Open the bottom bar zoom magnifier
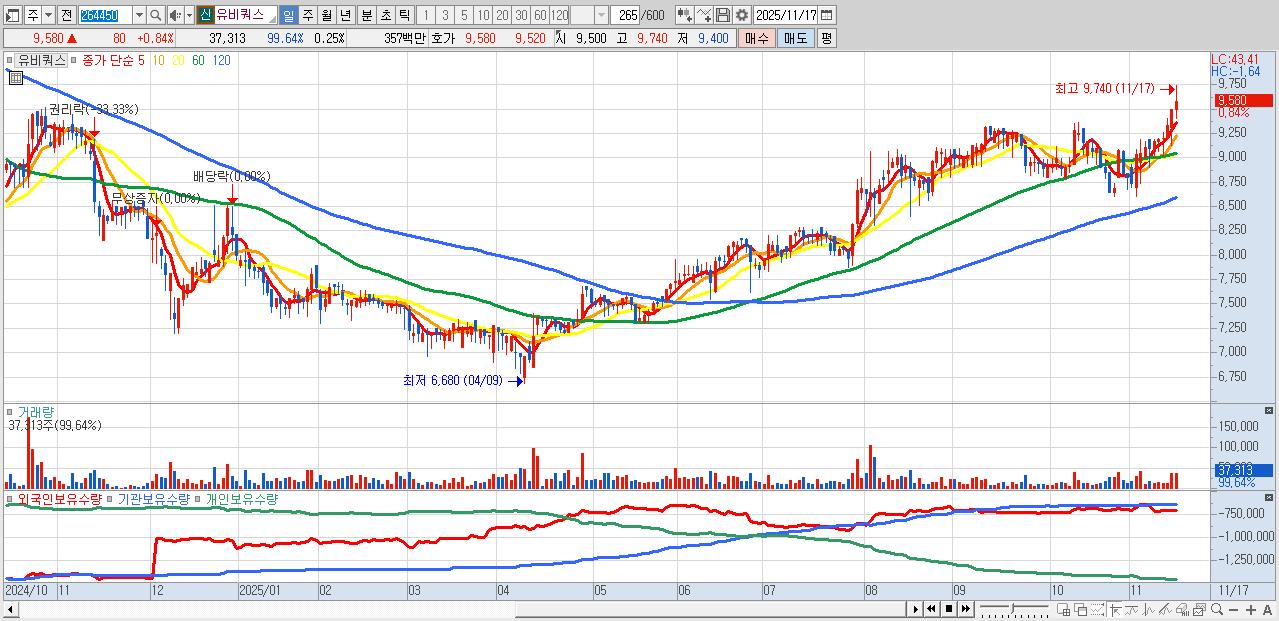1279x621 pixels. 1216,609
